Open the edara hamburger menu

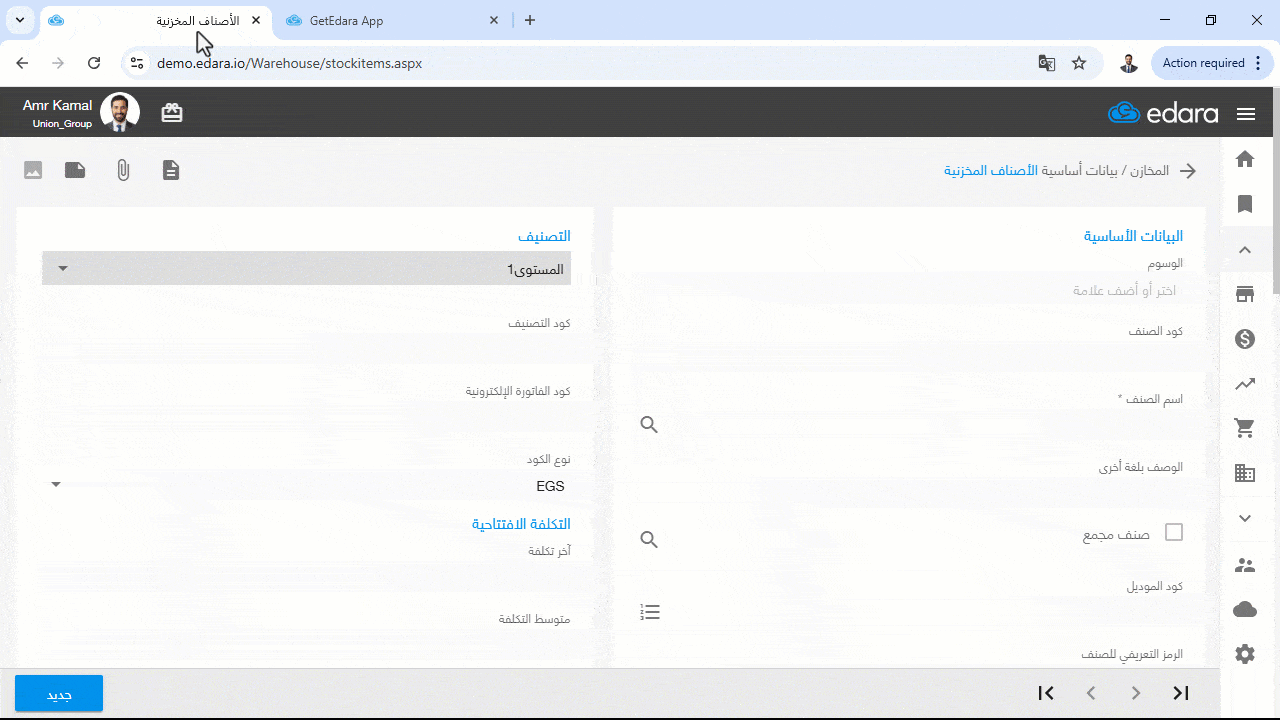click(x=1246, y=114)
